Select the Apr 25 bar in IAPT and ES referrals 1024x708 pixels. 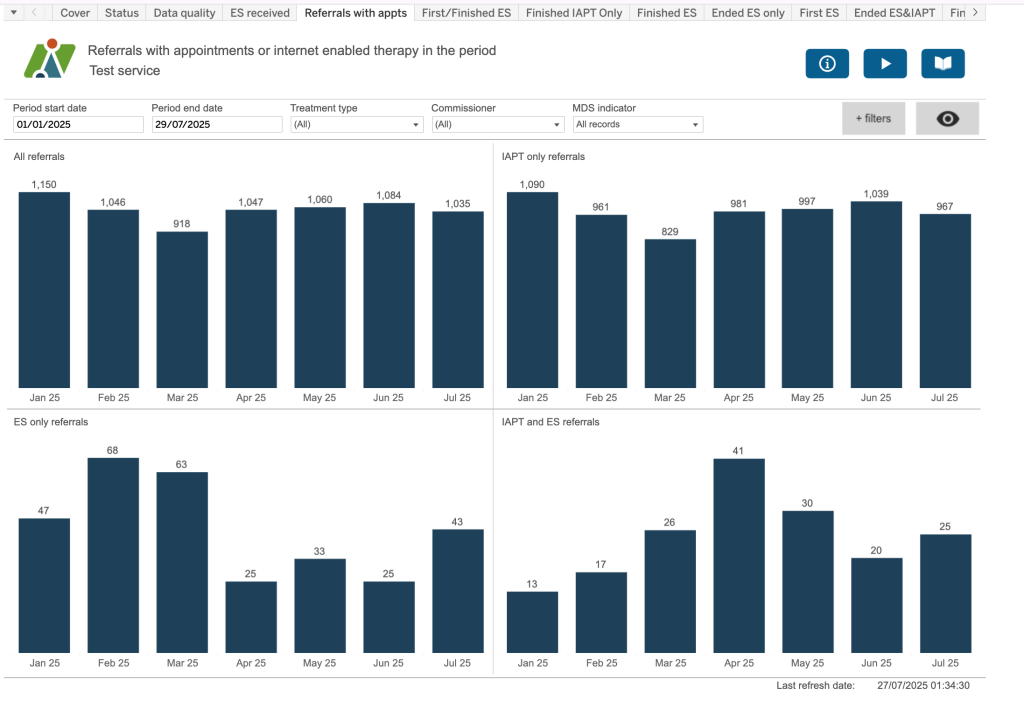click(x=739, y=555)
